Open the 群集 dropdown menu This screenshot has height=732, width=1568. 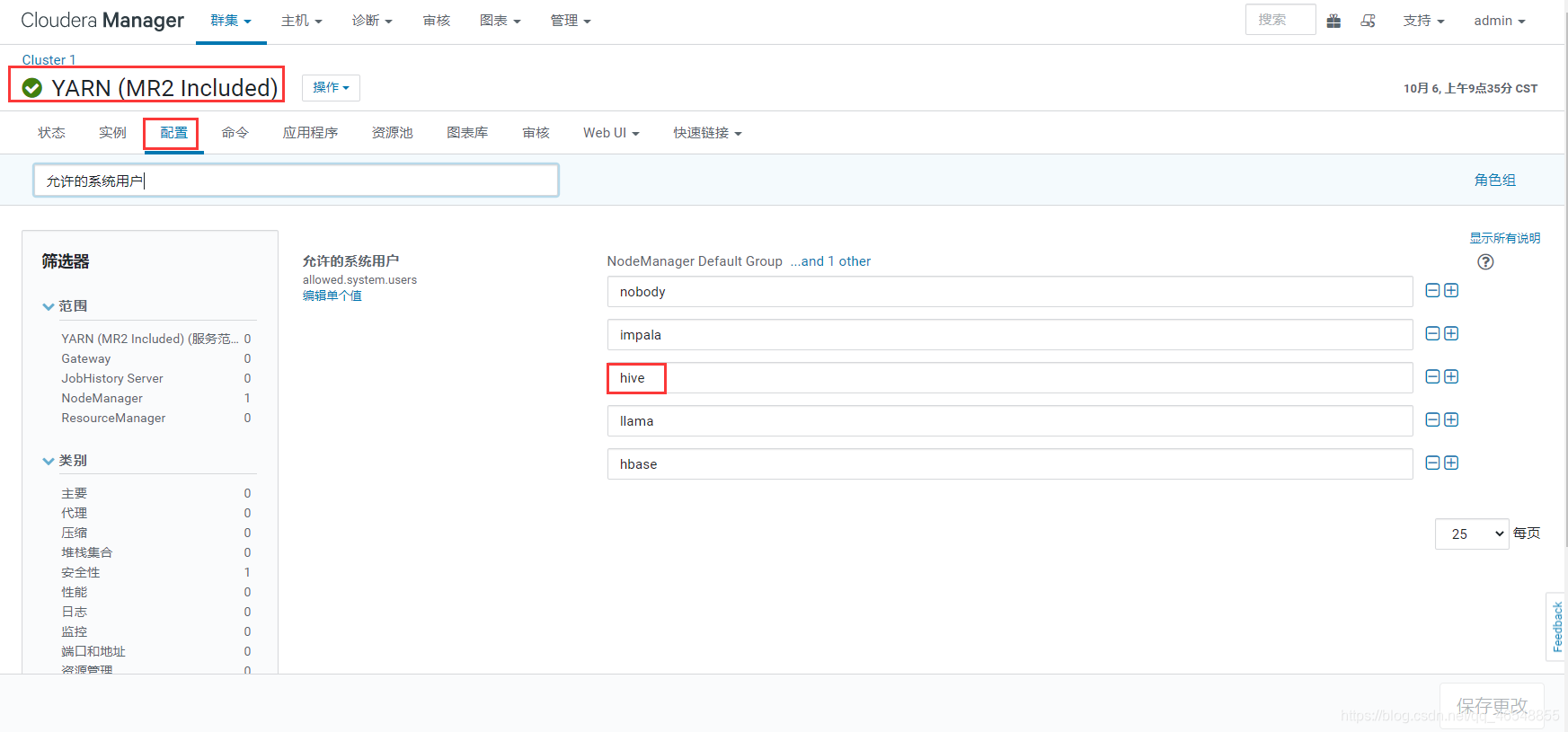(231, 21)
